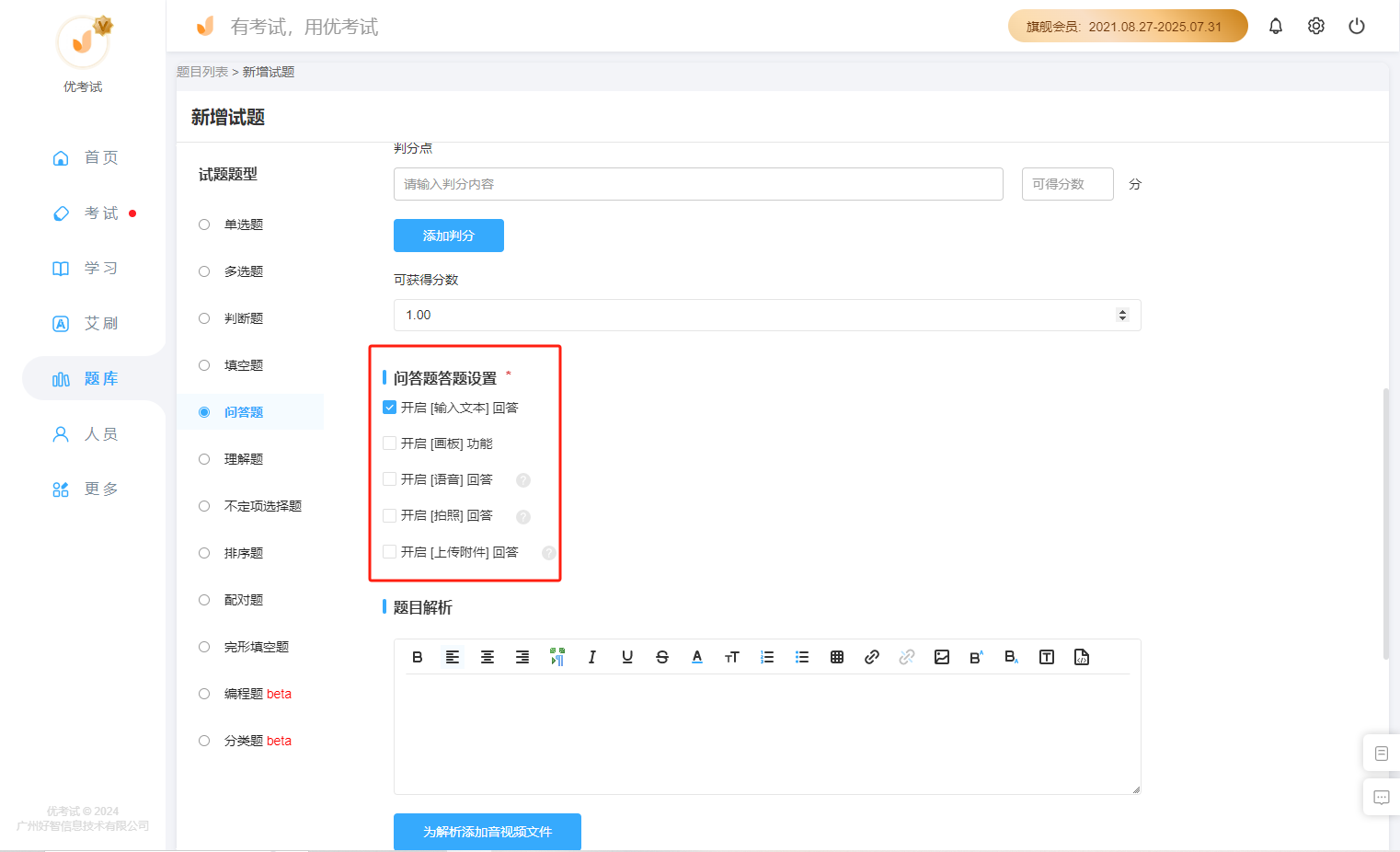
Task: Open settings gear in the header
Action: (x=1316, y=26)
